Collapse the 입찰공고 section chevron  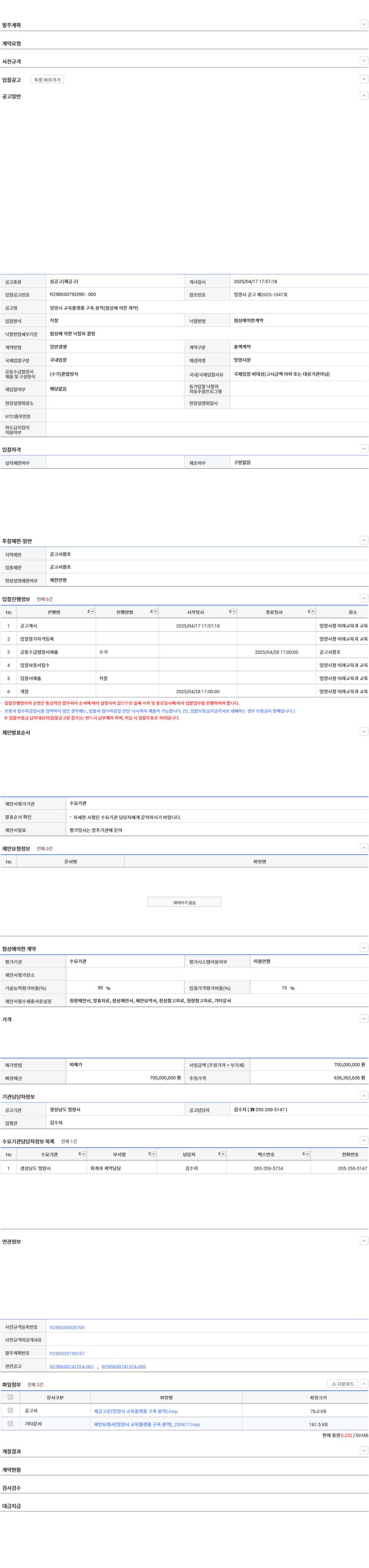363,79
